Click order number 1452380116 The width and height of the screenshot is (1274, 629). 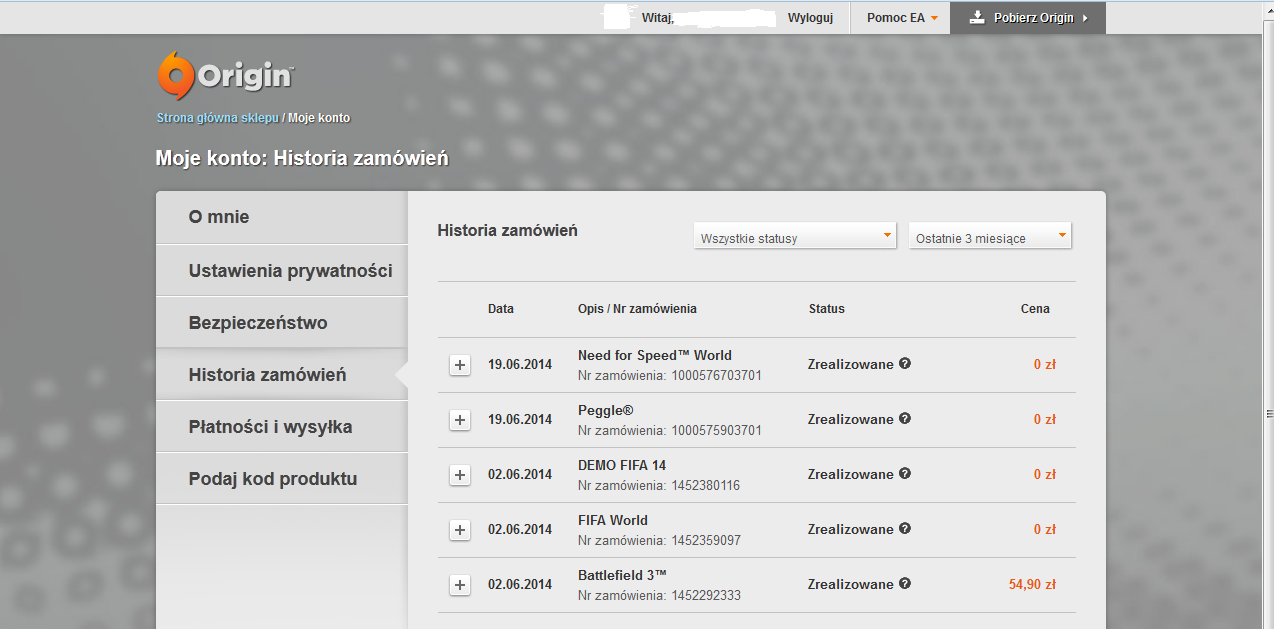pyautogui.click(x=706, y=486)
